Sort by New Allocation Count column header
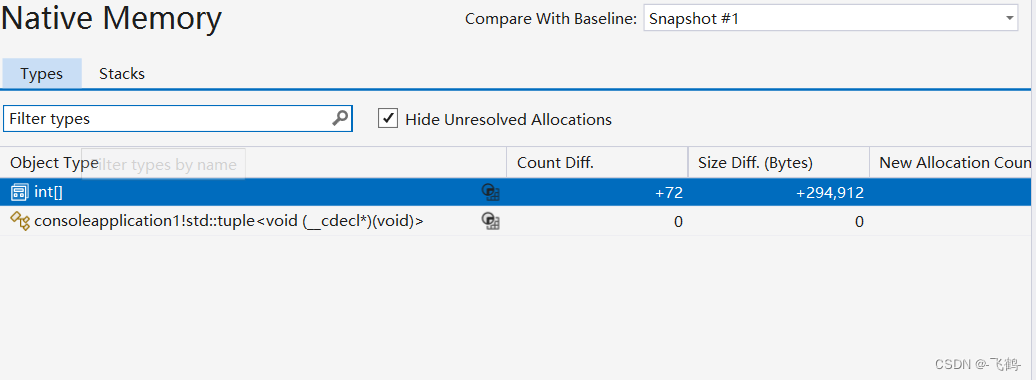The image size is (1036, 380). point(953,163)
